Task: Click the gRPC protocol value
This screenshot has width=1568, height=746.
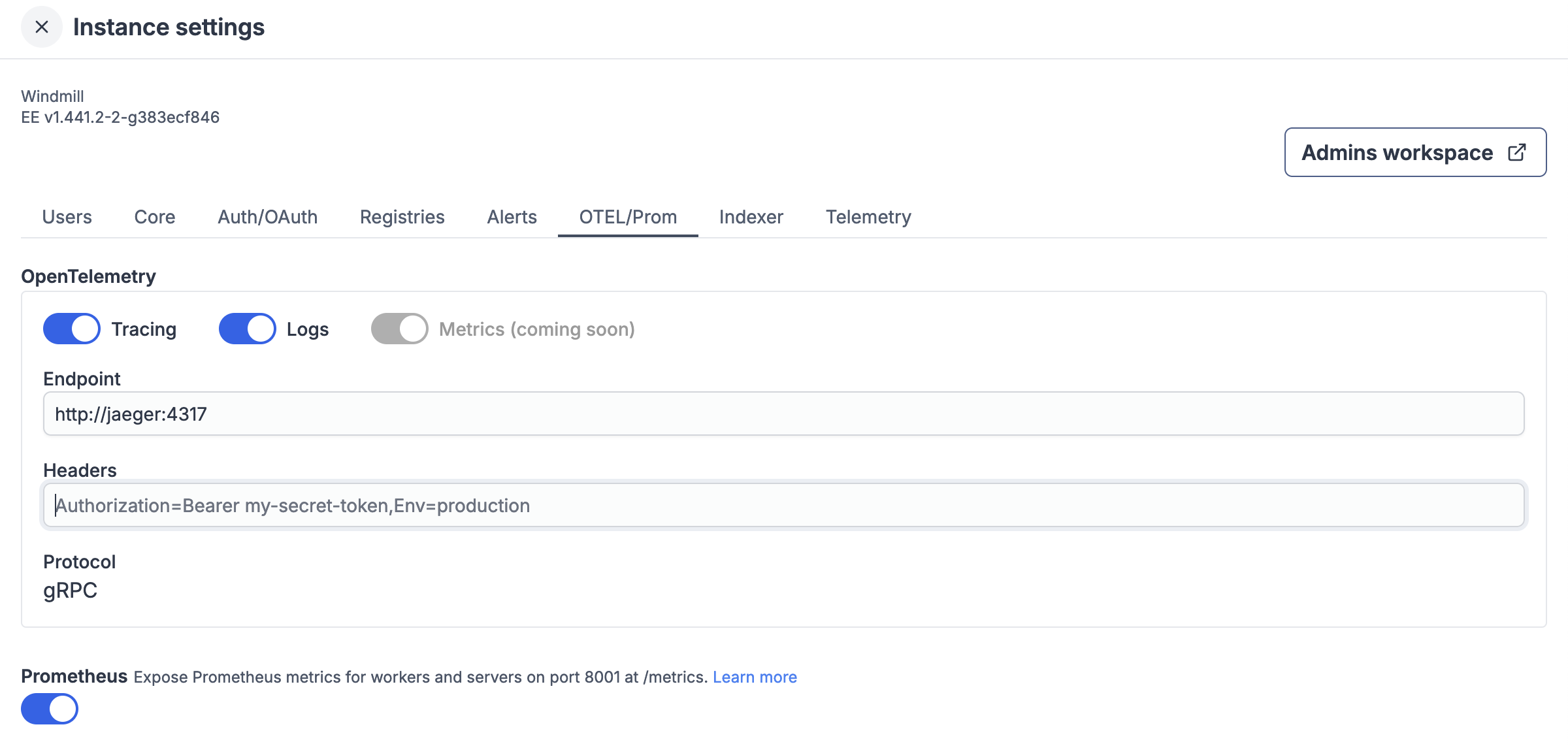Action: coord(71,591)
